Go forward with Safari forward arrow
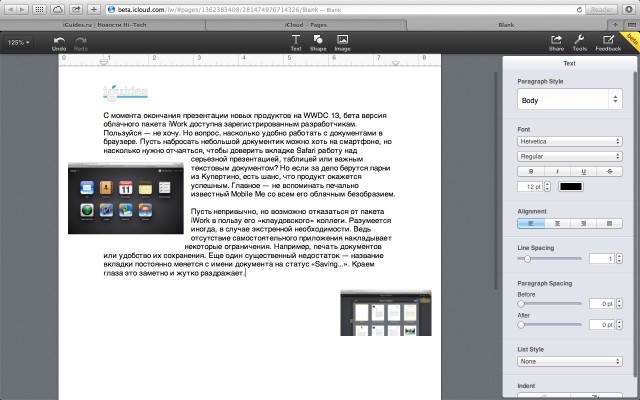This screenshot has width=640, height=400. (x=22, y=9)
